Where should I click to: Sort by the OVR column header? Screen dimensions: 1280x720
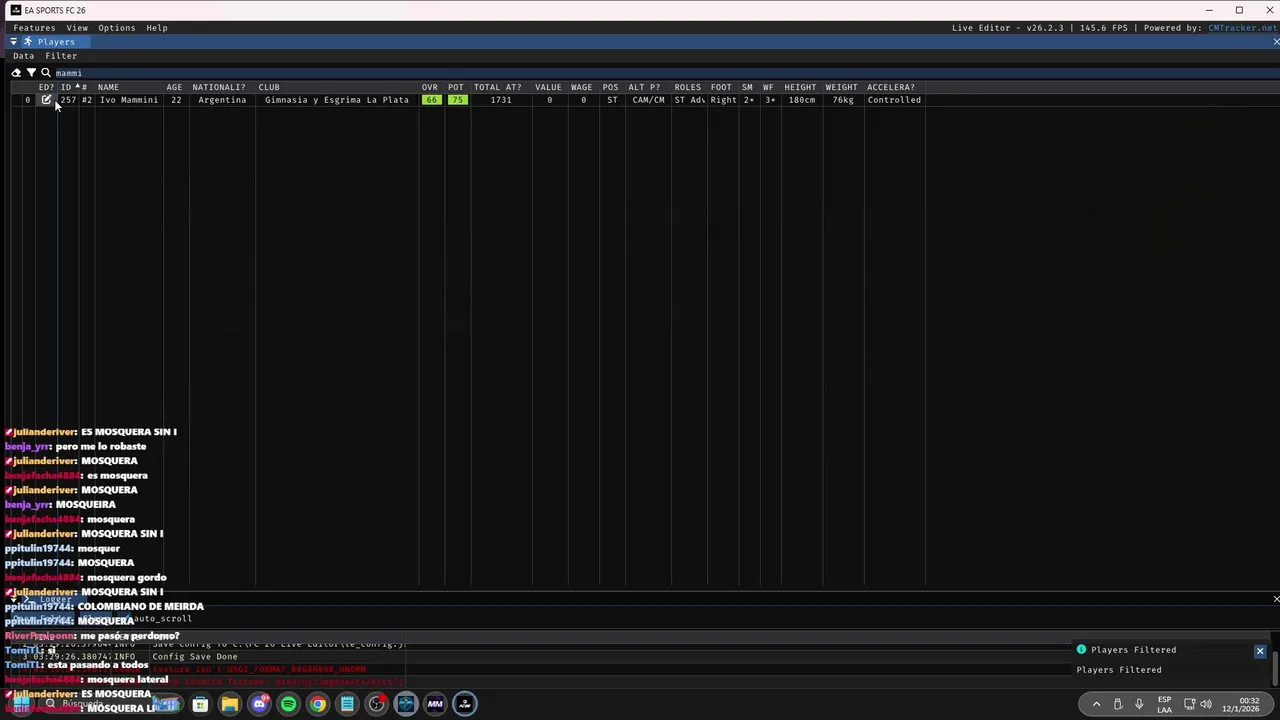429,87
